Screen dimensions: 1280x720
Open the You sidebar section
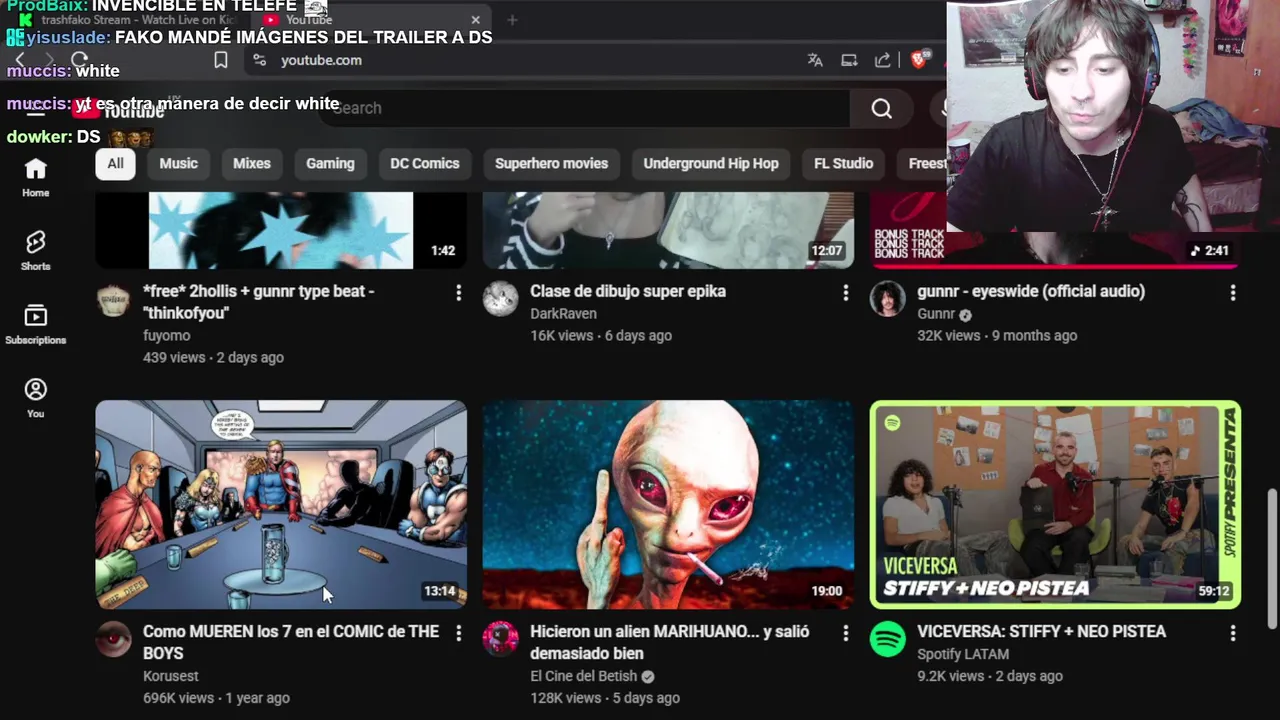pyautogui.click(x=35, y=398)
